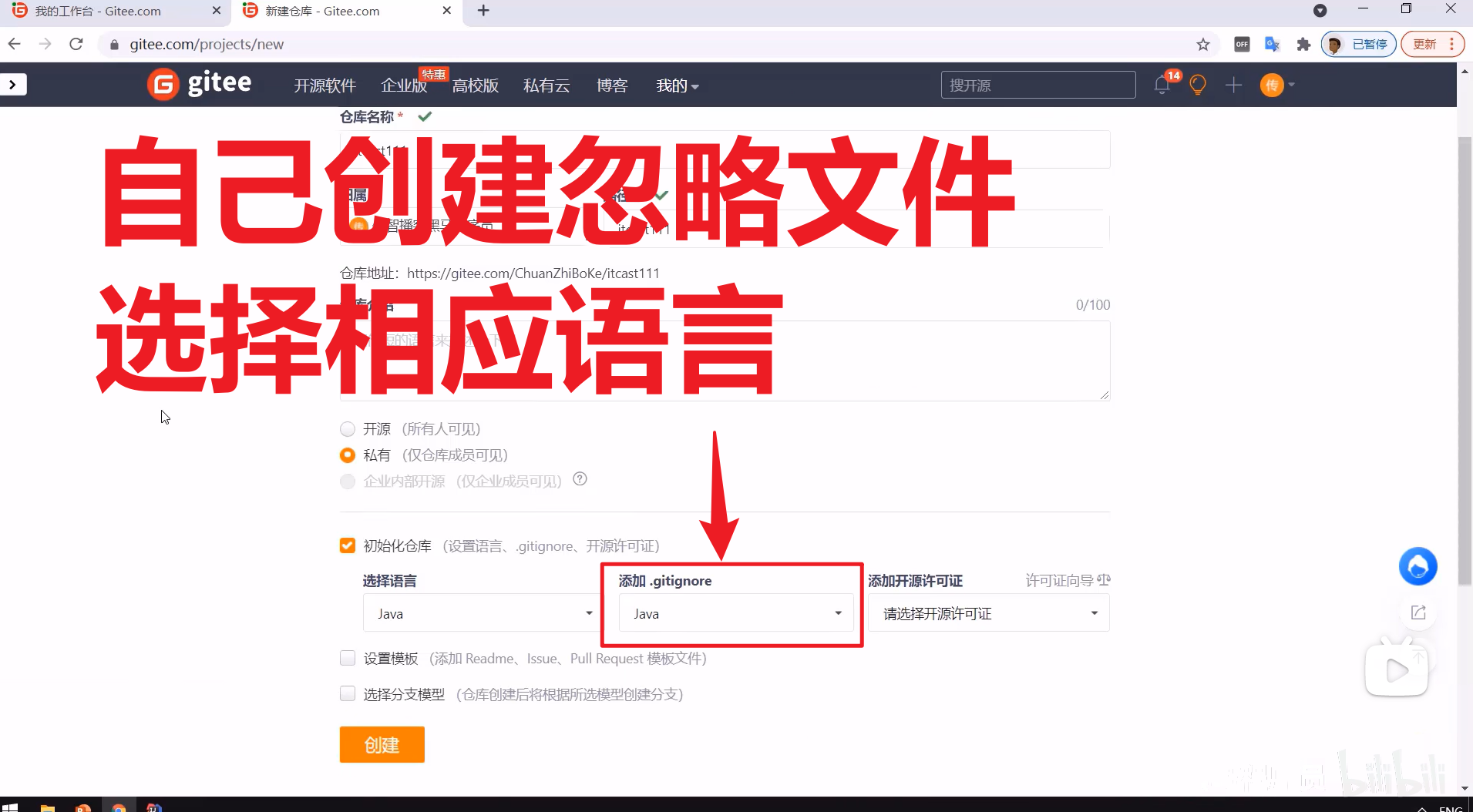Click the share/export floating icon
Screen dimensions: 1473x812
1418,613
